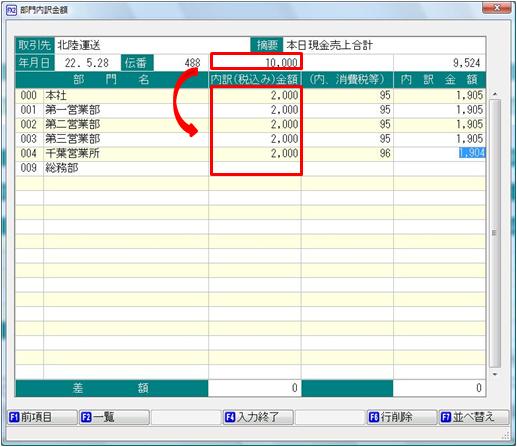Click the application icon in title bar
The height and width of the screenshot is (447, 517).
click(x=11, y=10)
